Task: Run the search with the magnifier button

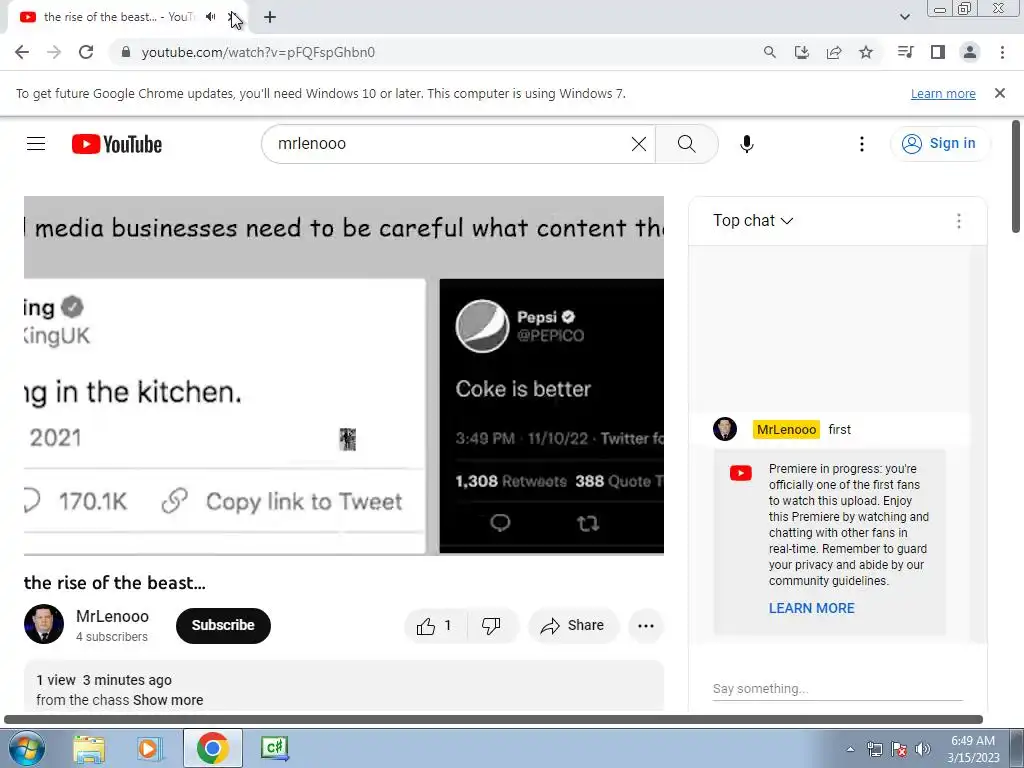Action: [x=686, y=144]
